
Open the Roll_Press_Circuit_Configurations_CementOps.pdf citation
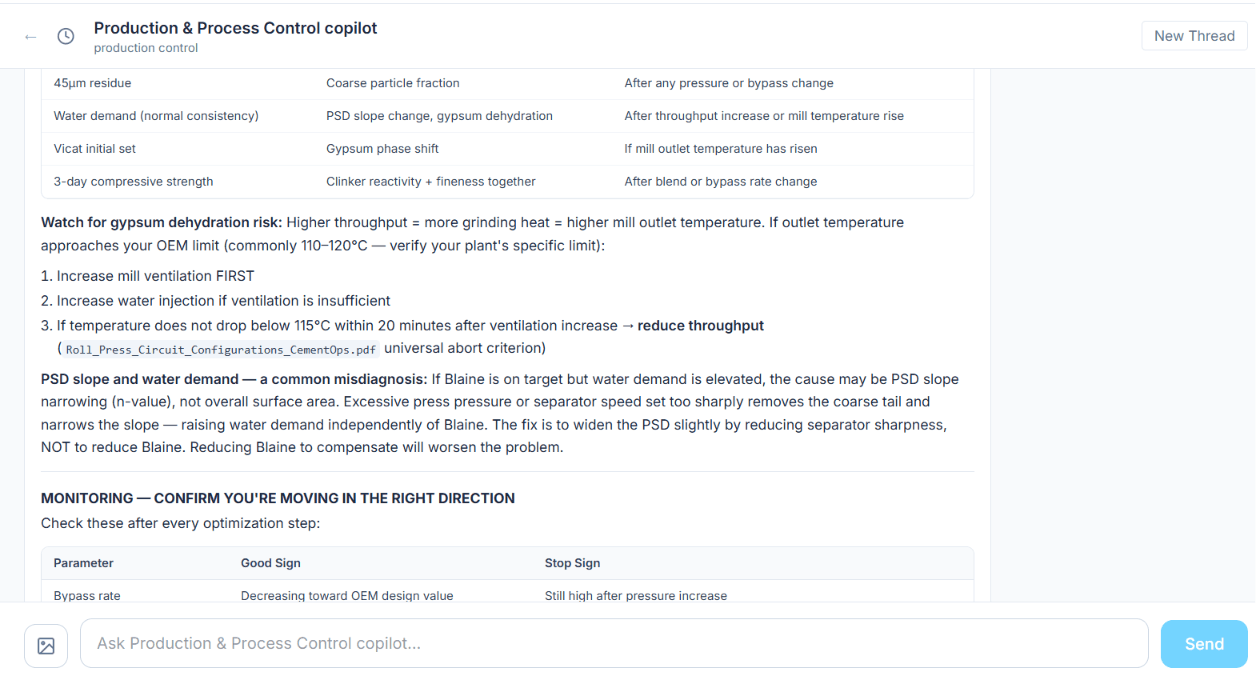222,349
